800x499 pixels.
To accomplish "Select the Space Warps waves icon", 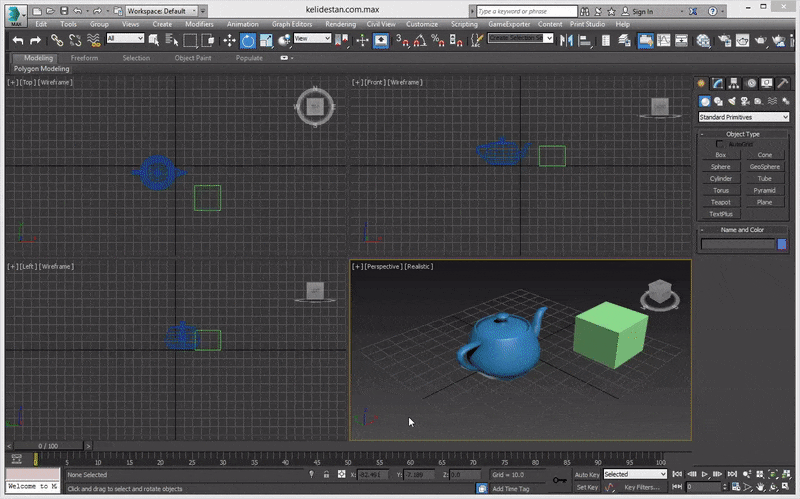I will coord(772,102).
